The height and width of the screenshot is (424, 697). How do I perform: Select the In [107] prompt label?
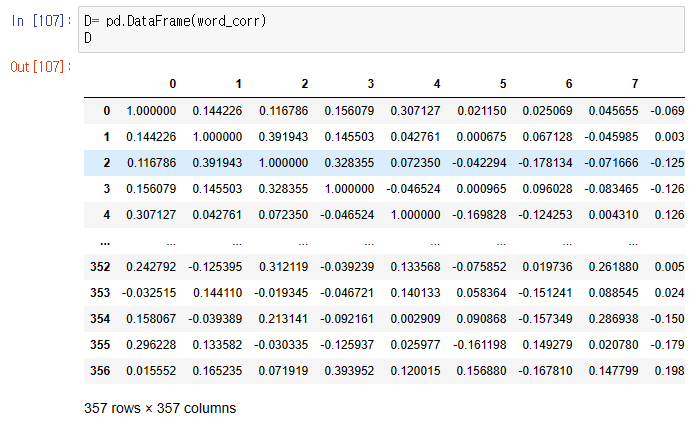[37, 21]
